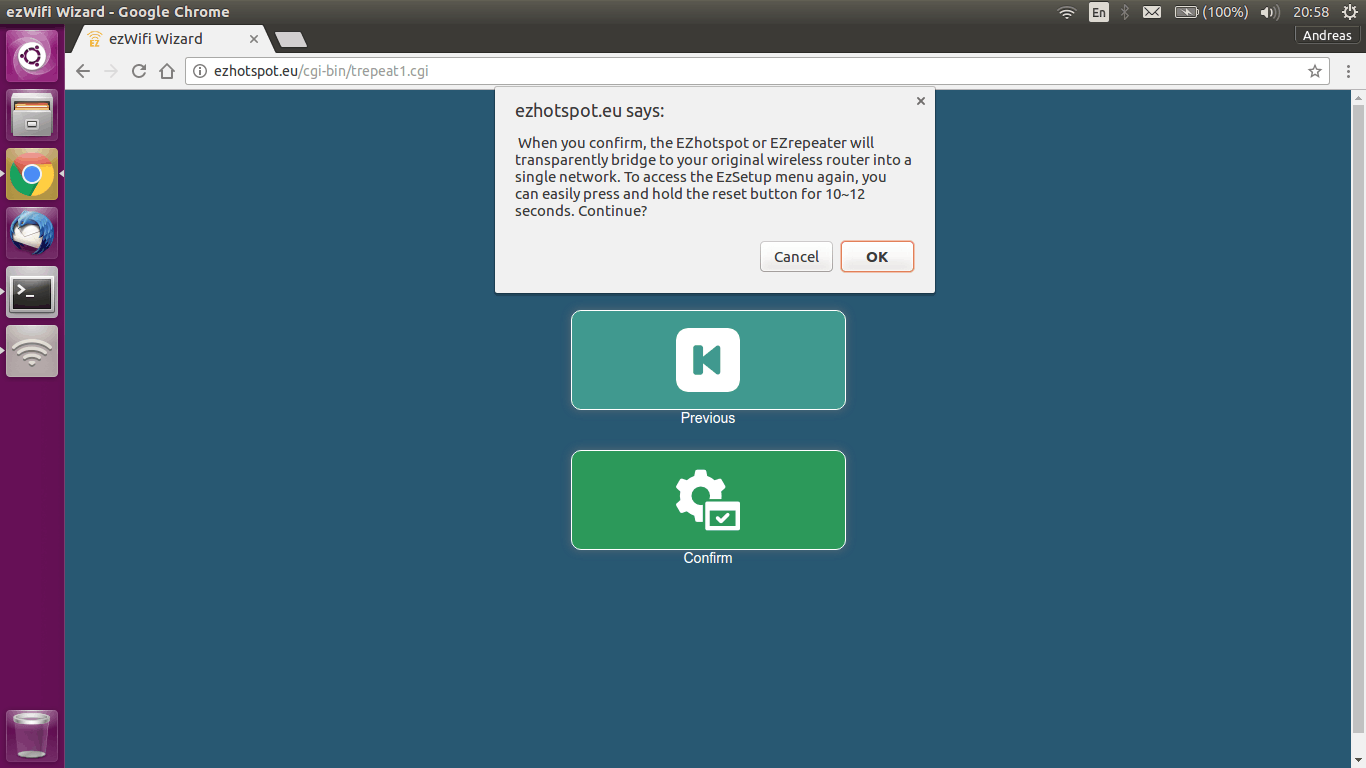Click the browser forward arrow
This screenshot has width=1366, height=768.
coord(111,71)
